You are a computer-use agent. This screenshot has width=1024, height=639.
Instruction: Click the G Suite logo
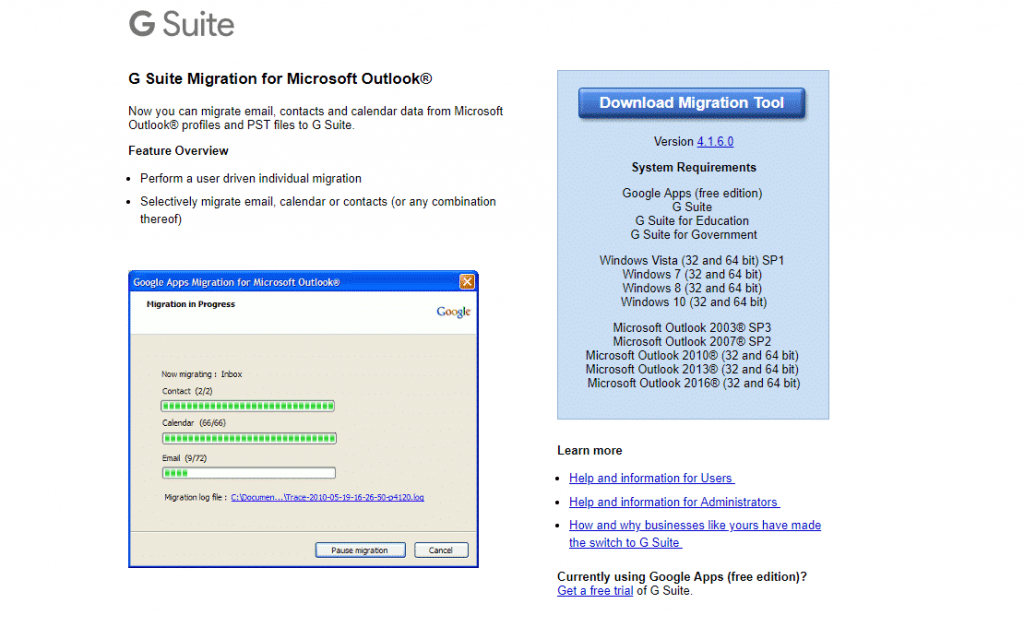[x=181, y=24]
